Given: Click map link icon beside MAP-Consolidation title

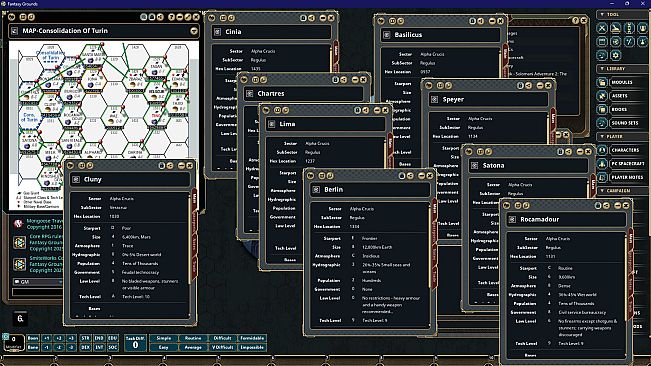Looking at the screenshot, I should (15, 31).
